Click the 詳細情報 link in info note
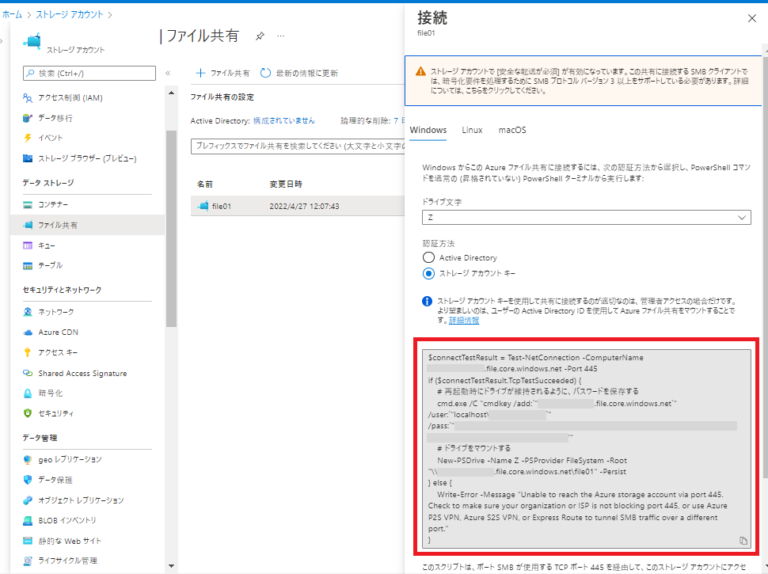 tap(462, 321)
